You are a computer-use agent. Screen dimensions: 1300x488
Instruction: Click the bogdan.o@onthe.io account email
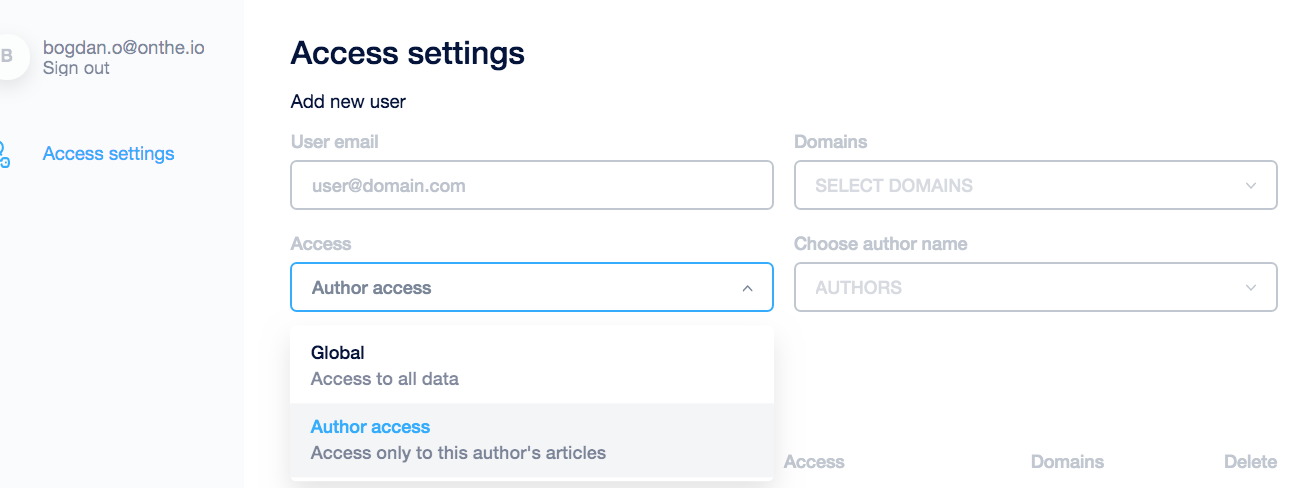pyautogui.click(x=124, y=47)
